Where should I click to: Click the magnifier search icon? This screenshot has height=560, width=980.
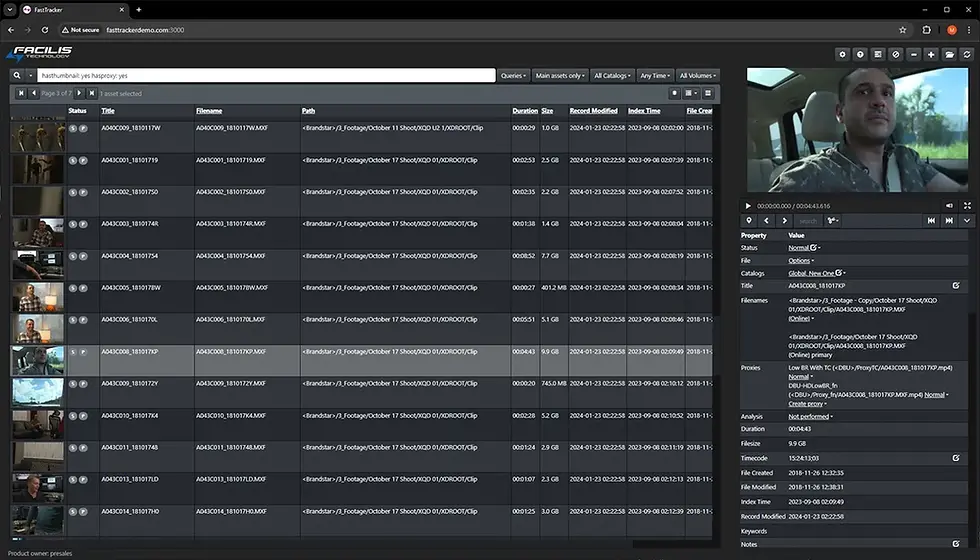[x=17, y=76]
